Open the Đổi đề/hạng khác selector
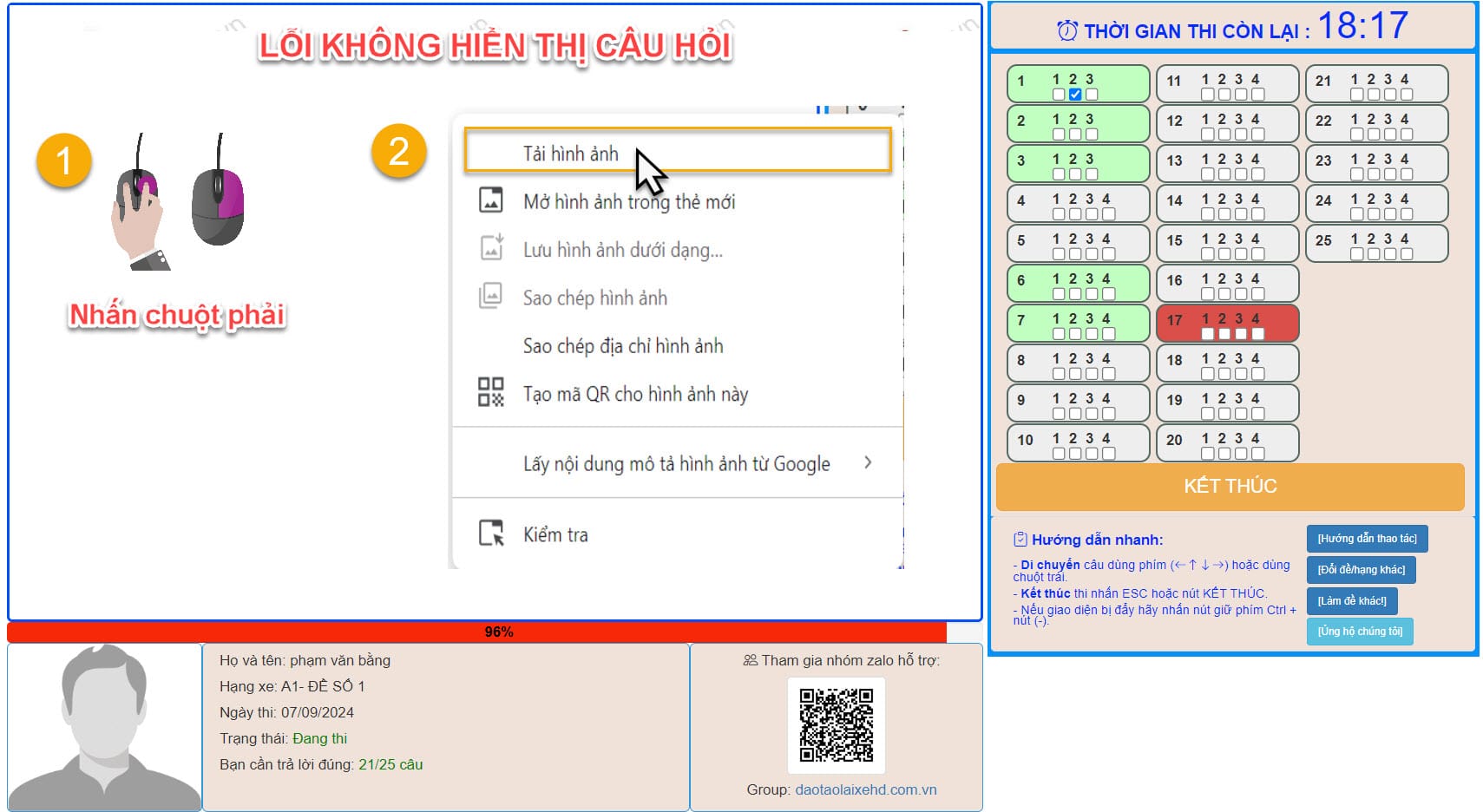 coord(1361,570)
